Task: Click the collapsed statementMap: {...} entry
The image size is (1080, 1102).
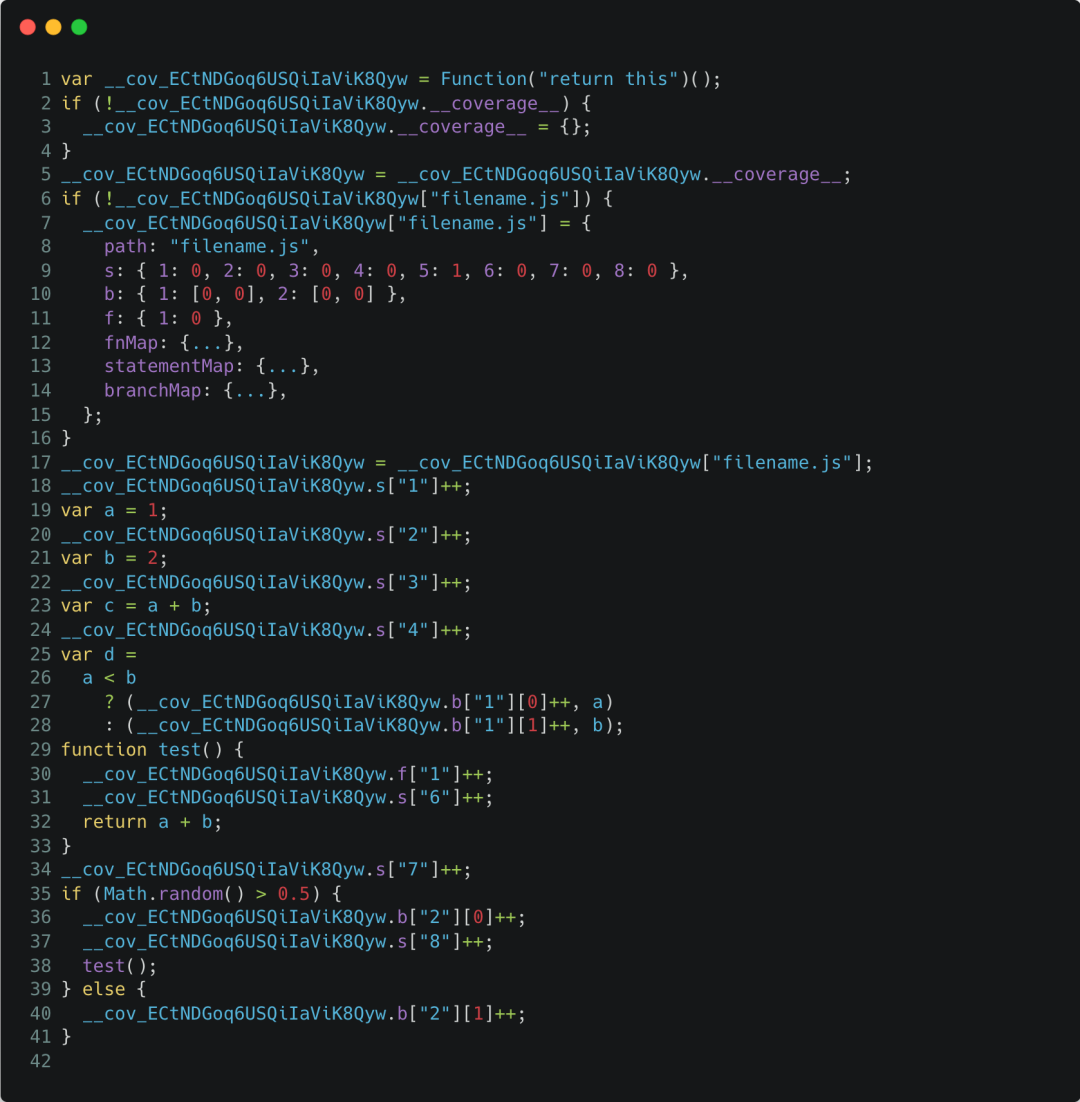Action: (x=212, y=366)
